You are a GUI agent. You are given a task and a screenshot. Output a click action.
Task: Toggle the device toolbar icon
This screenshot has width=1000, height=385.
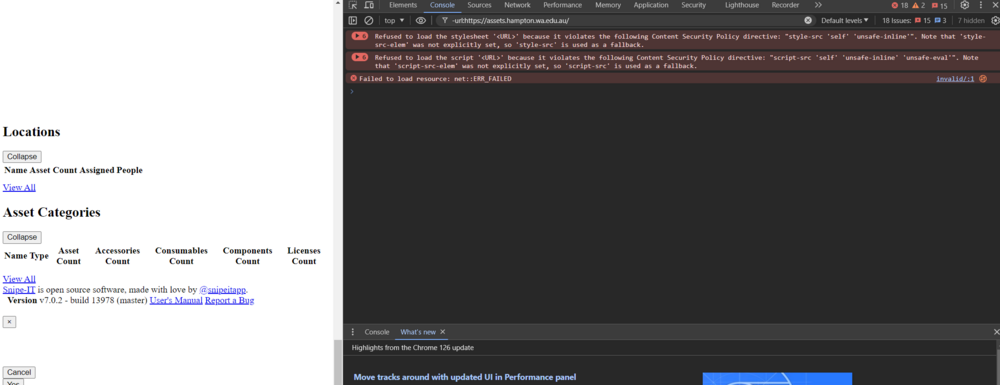coord(368,5)
